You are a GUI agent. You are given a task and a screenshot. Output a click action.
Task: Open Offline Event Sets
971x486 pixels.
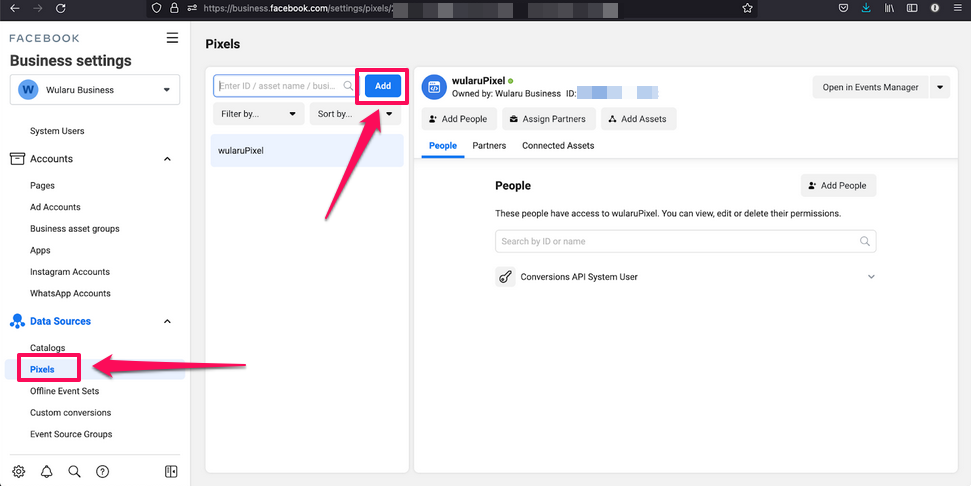[x=64, y=391]
